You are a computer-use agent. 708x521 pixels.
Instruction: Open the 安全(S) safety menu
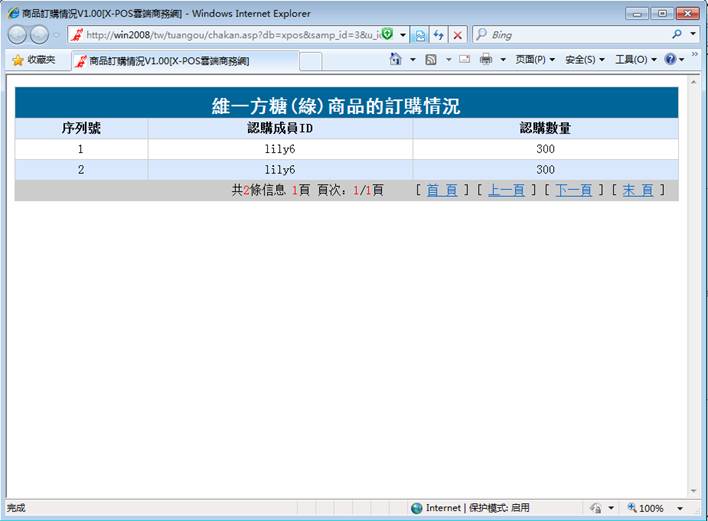pos(584,60)
